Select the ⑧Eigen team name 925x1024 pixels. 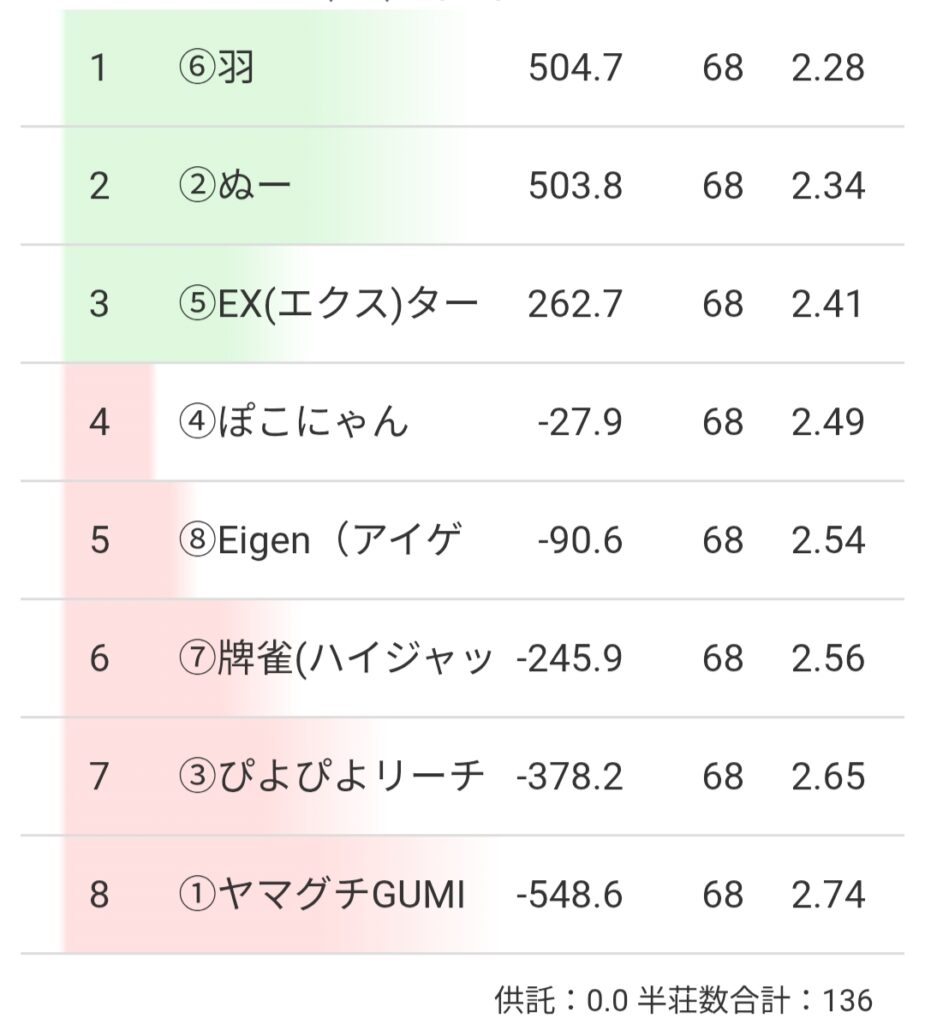(x=320, y=540)
